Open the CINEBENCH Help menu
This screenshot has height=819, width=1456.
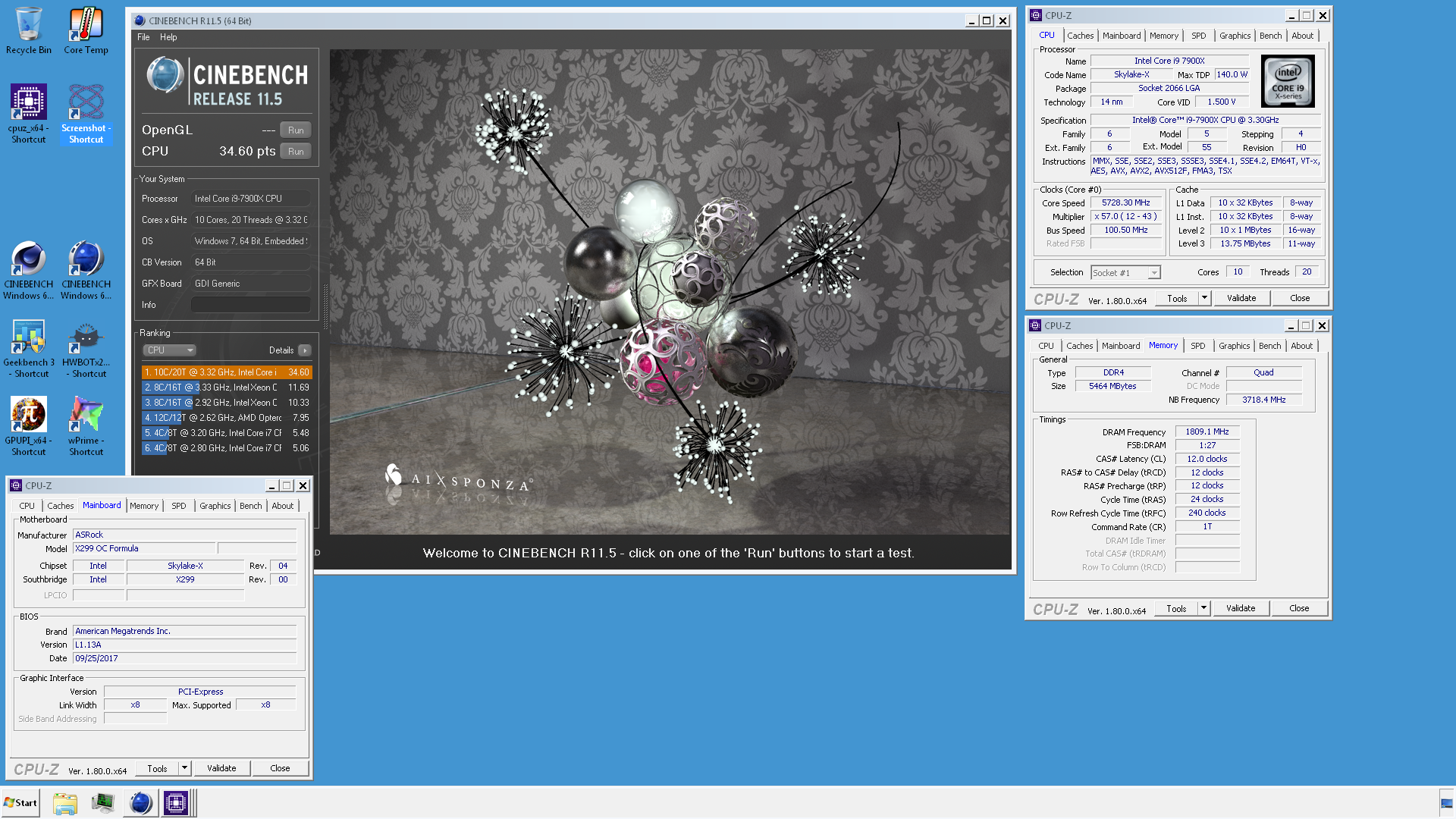coord(168,37)
